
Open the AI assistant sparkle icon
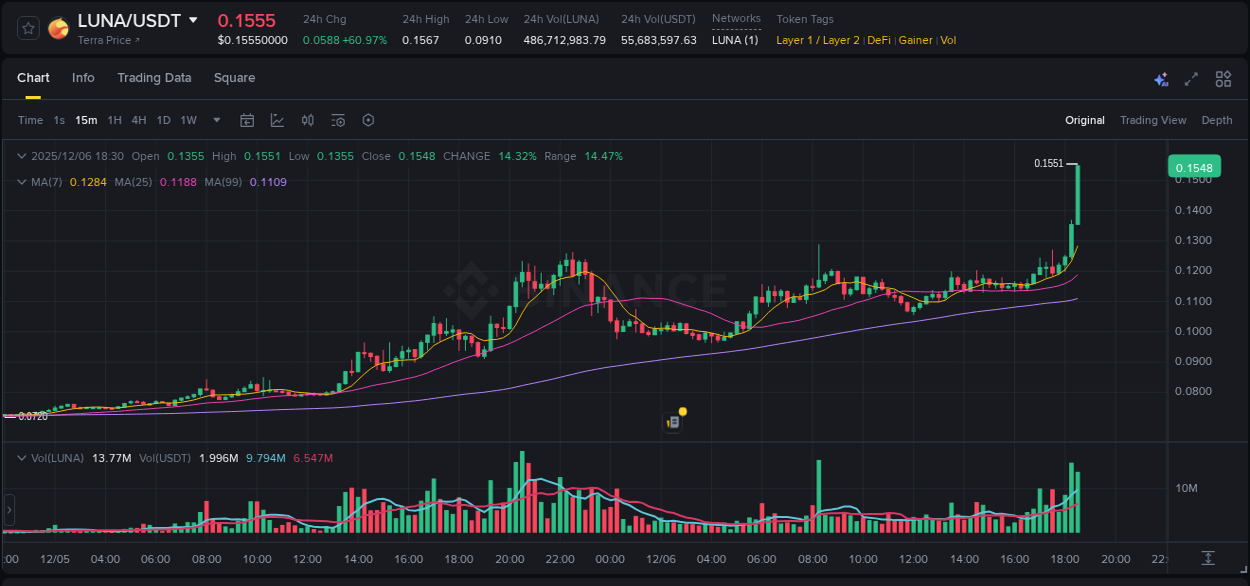(1160, 78)
